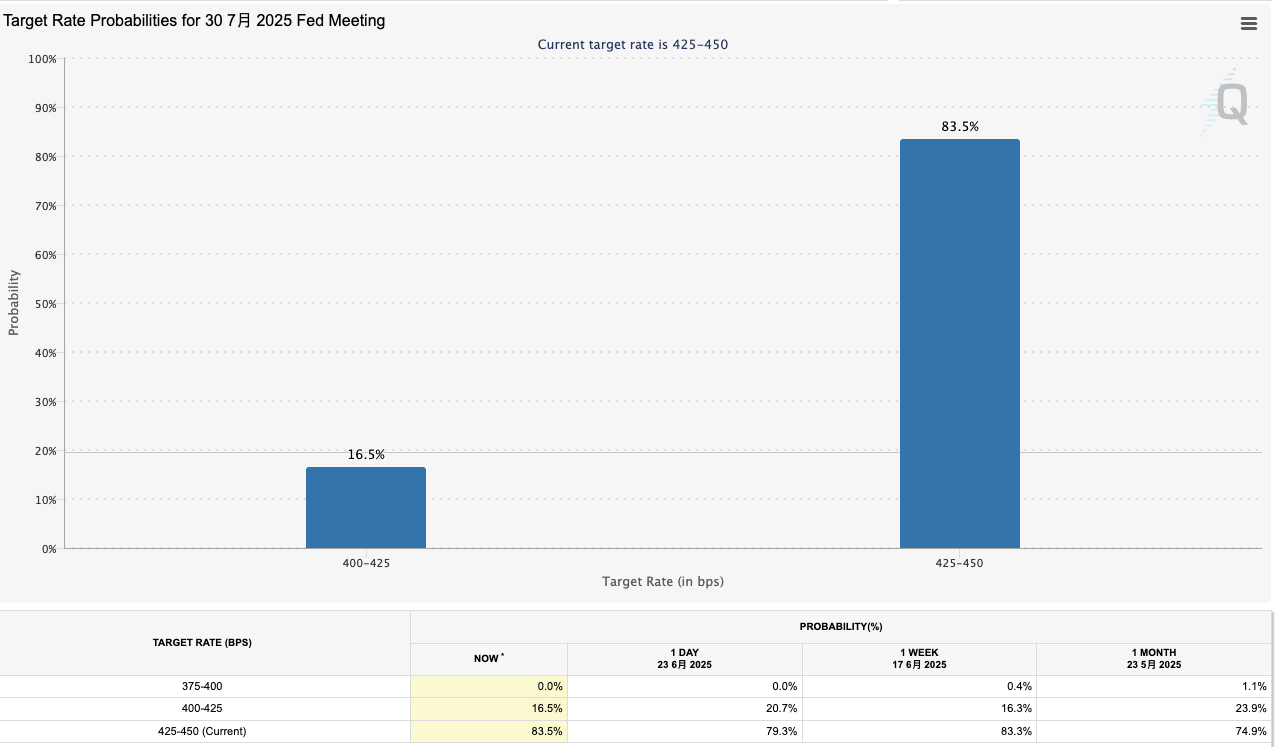The image size is (1275, 747).
Task: Open the chart context menu hamburger icon
Action: click(x=1248, y=24)
